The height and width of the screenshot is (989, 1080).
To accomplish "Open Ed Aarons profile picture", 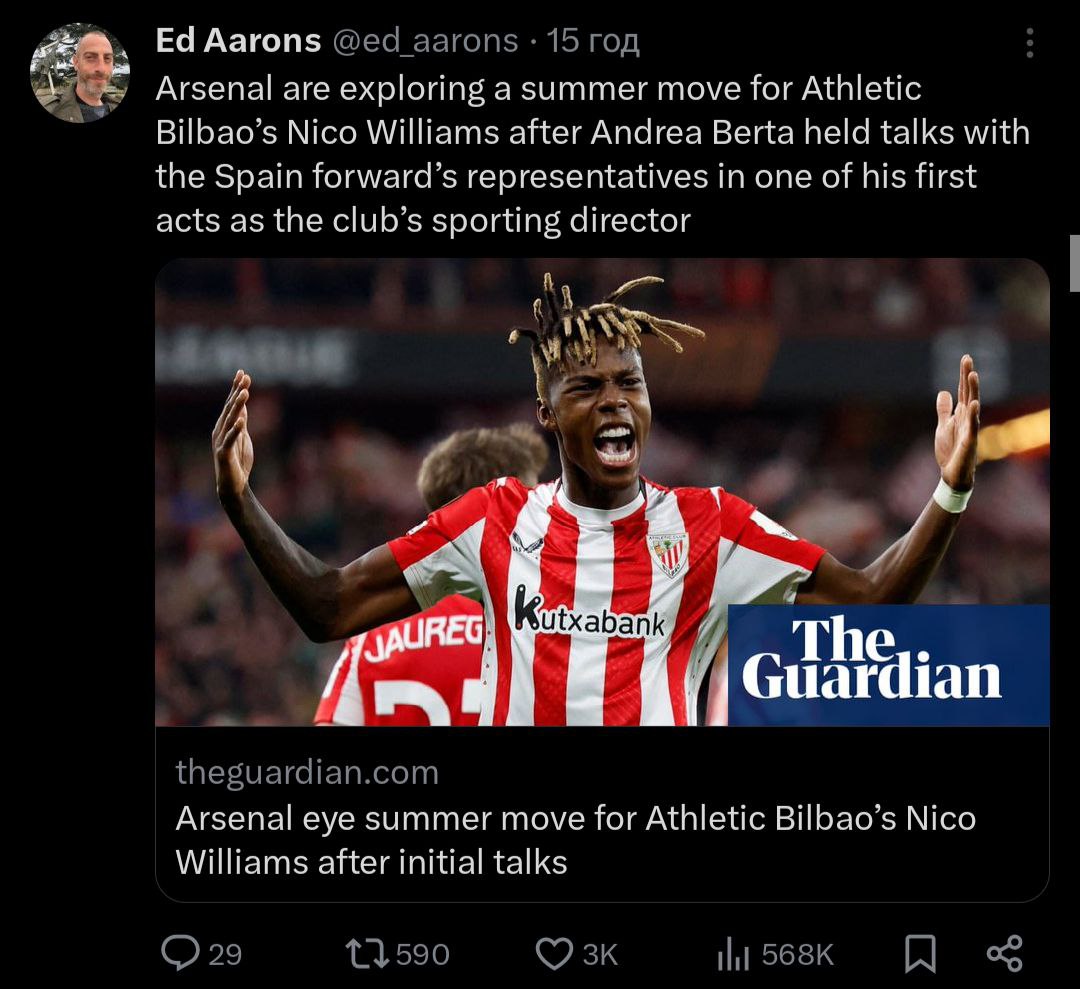I will 80,73.
